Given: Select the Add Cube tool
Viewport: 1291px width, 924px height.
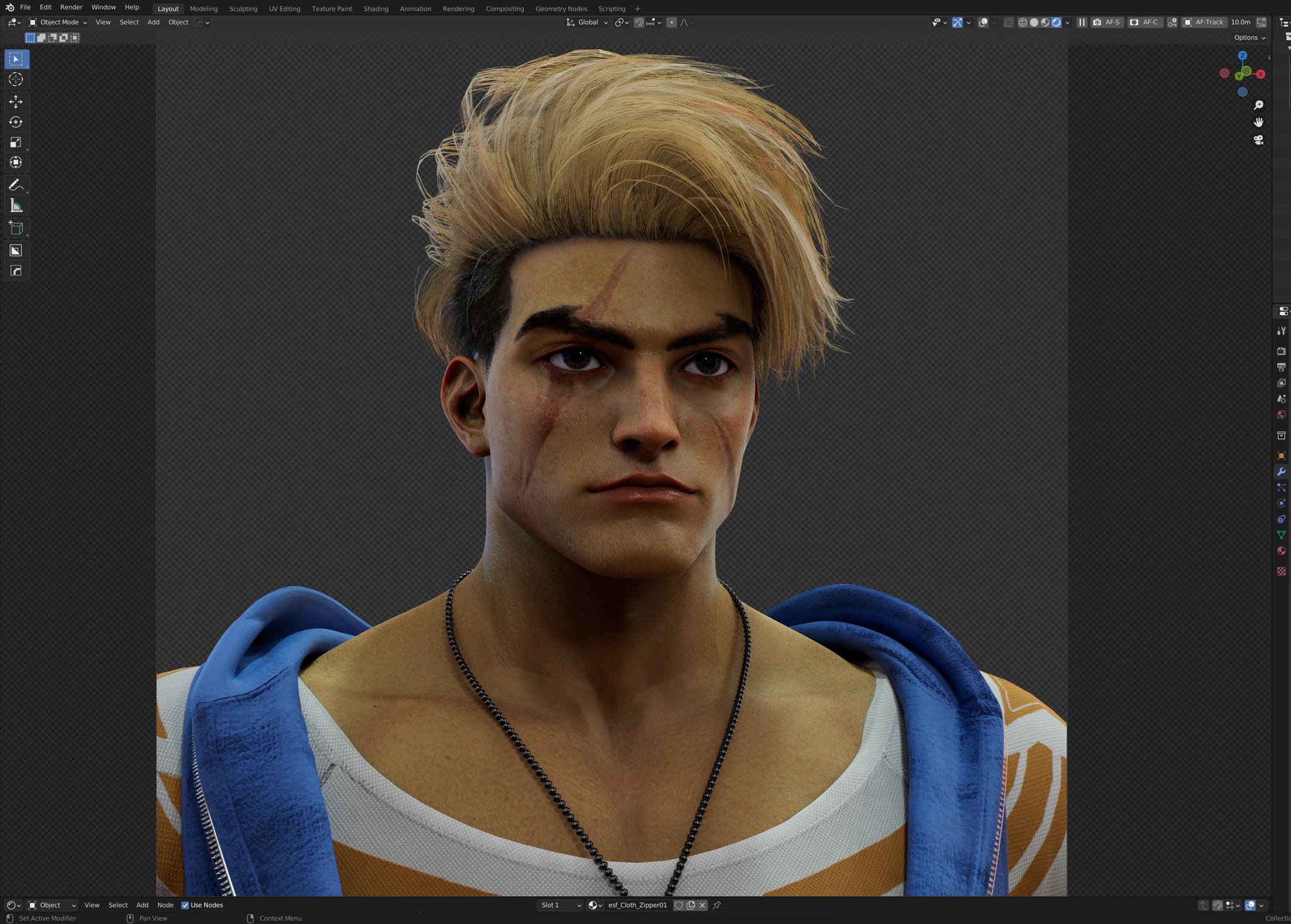Looking at the screenshot, I should (x=16, y=228).
